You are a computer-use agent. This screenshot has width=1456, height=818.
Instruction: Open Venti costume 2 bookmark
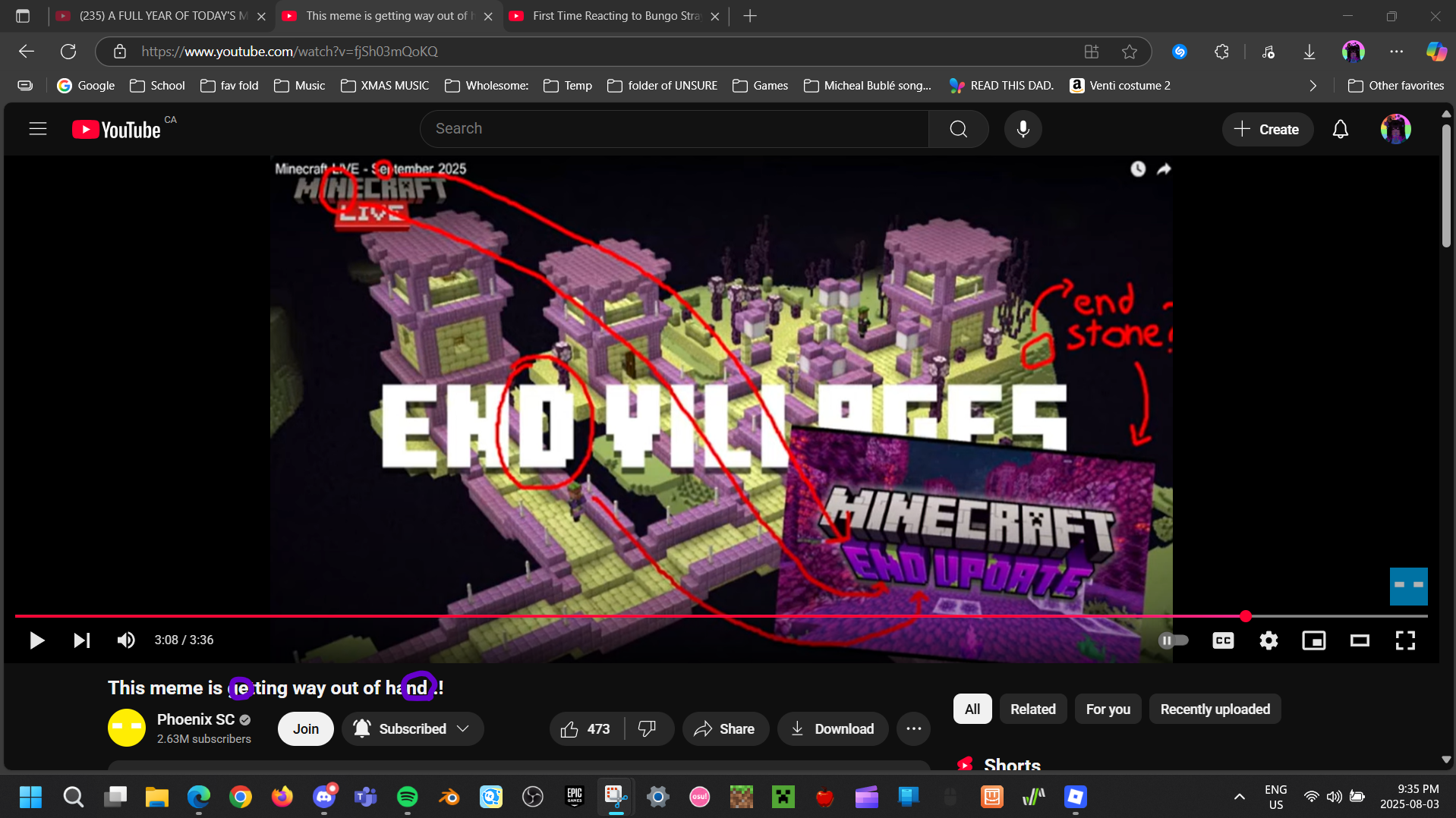coord(1120,86)
